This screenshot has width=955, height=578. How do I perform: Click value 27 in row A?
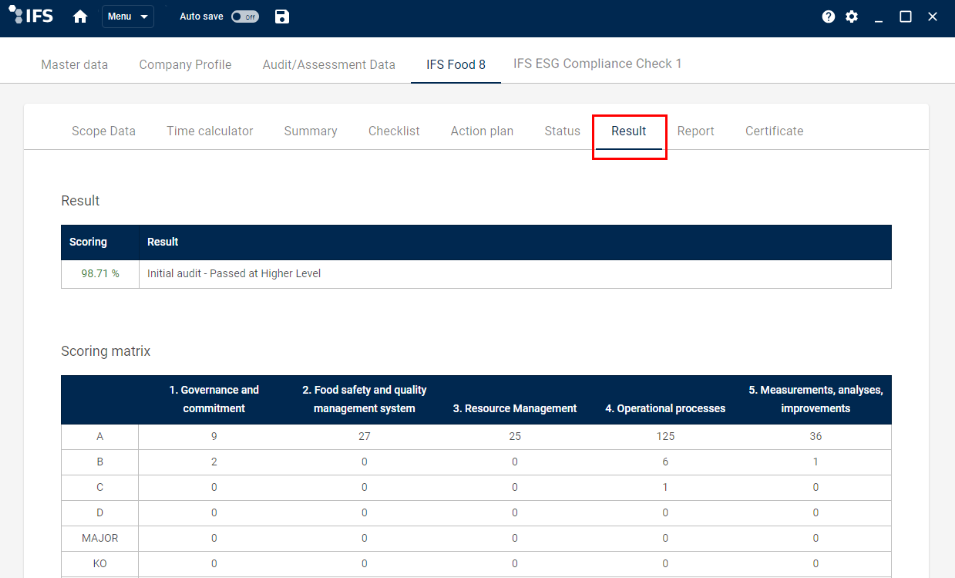pyautogui.click(x=364, y=436)
